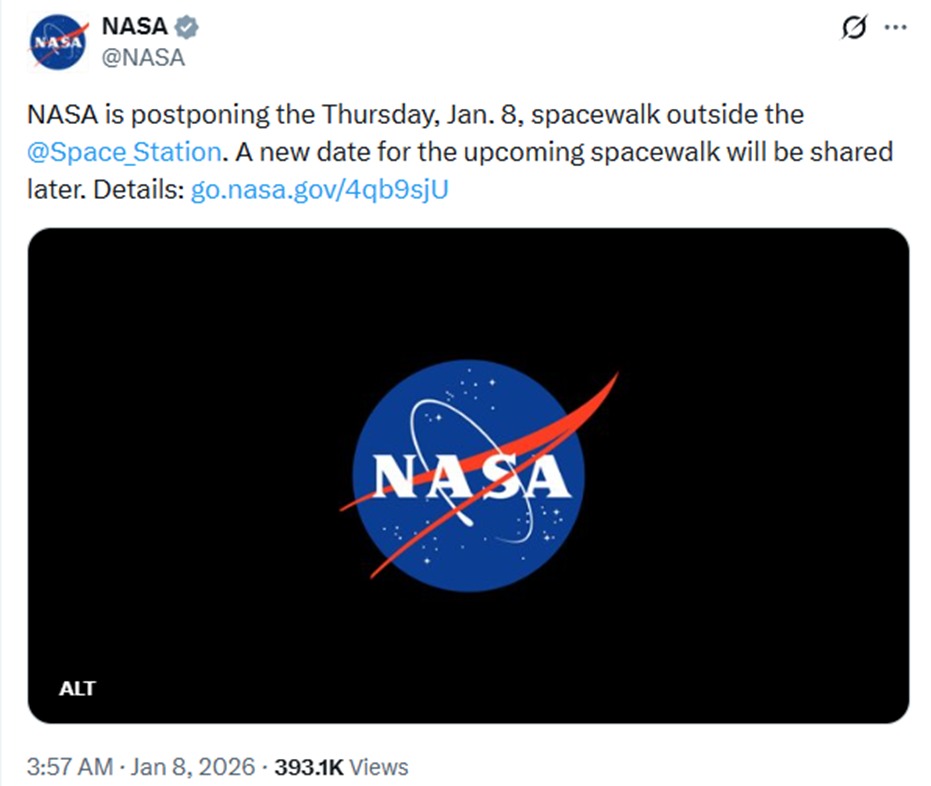Click the word Views after the count
Viewport: 931px width, 786px height.
pyautogui.click(x=379, y=767)
